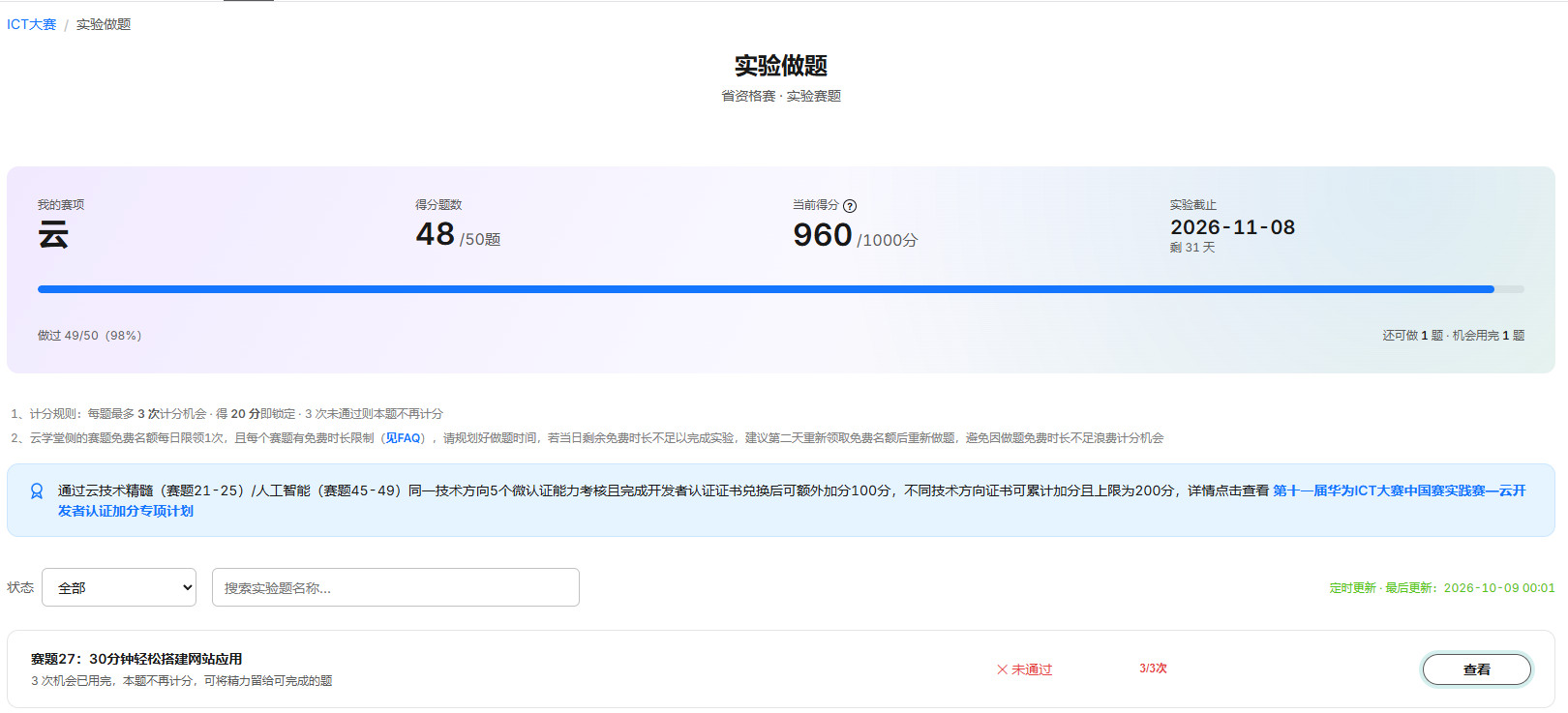Open the ICT大赛 breadcrumb link
This screenshot has height=713, width=1568.
32,24
